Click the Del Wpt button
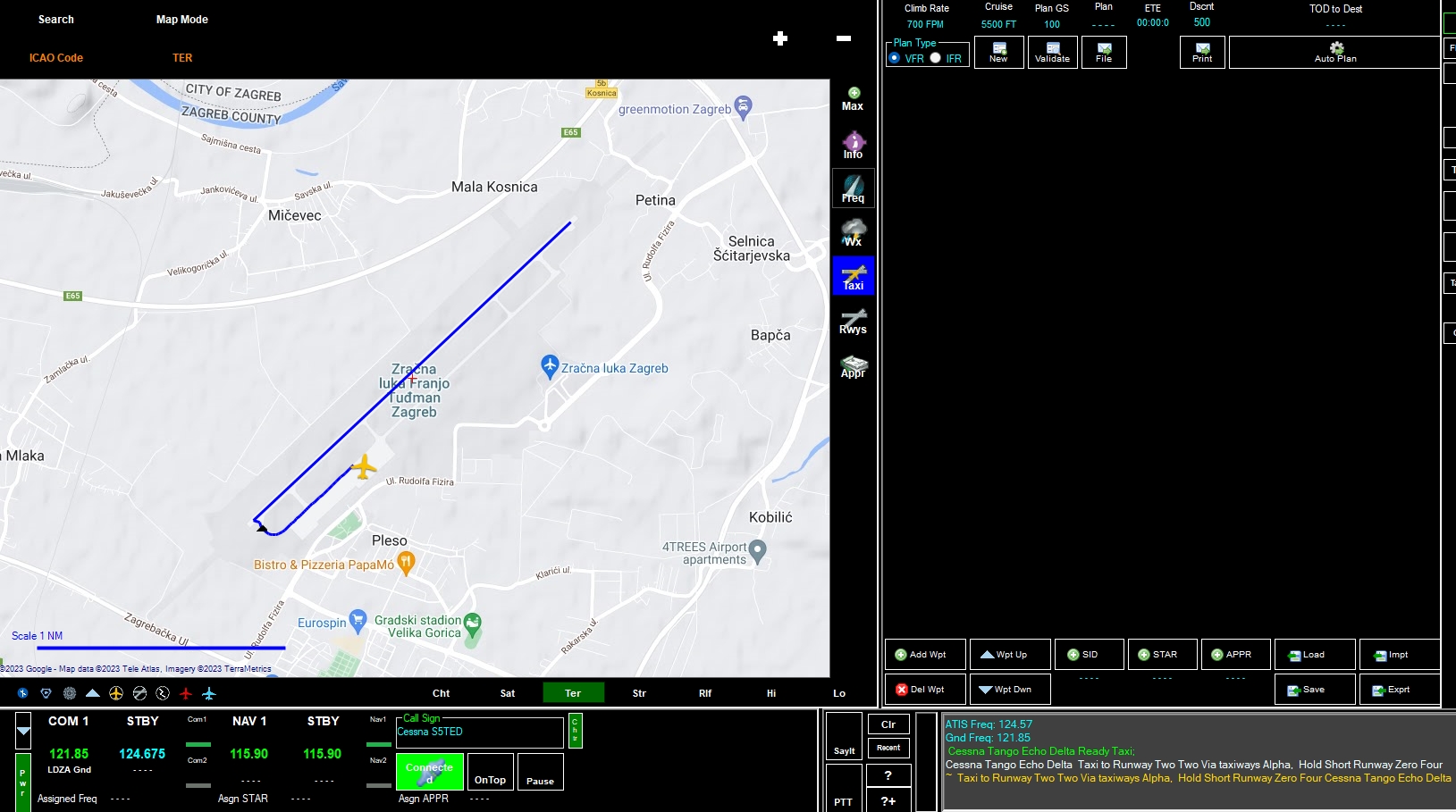1456x812 pixels. click(x=925, y=690)
